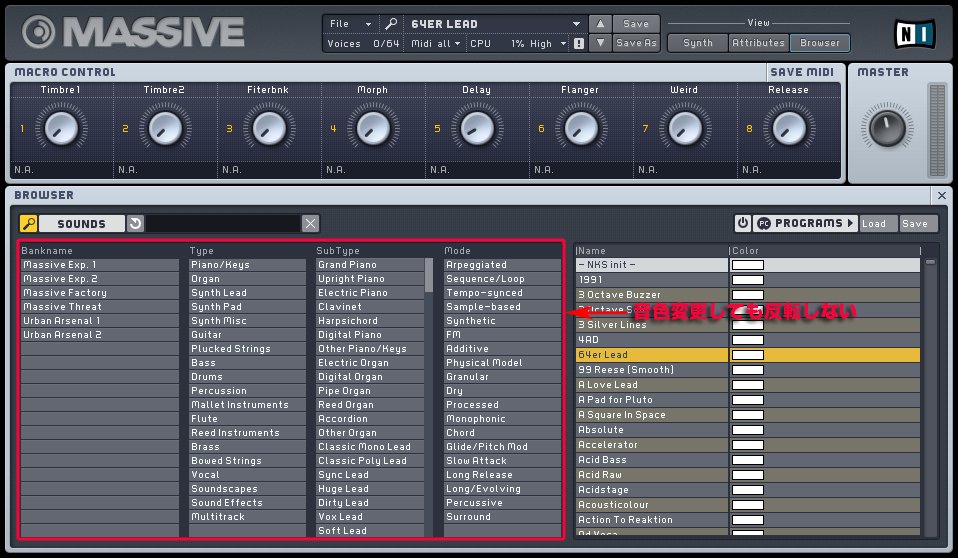Select the Dirty Lead subtype
This screenshot has width=958, height=558.
[x=370, y=503]
